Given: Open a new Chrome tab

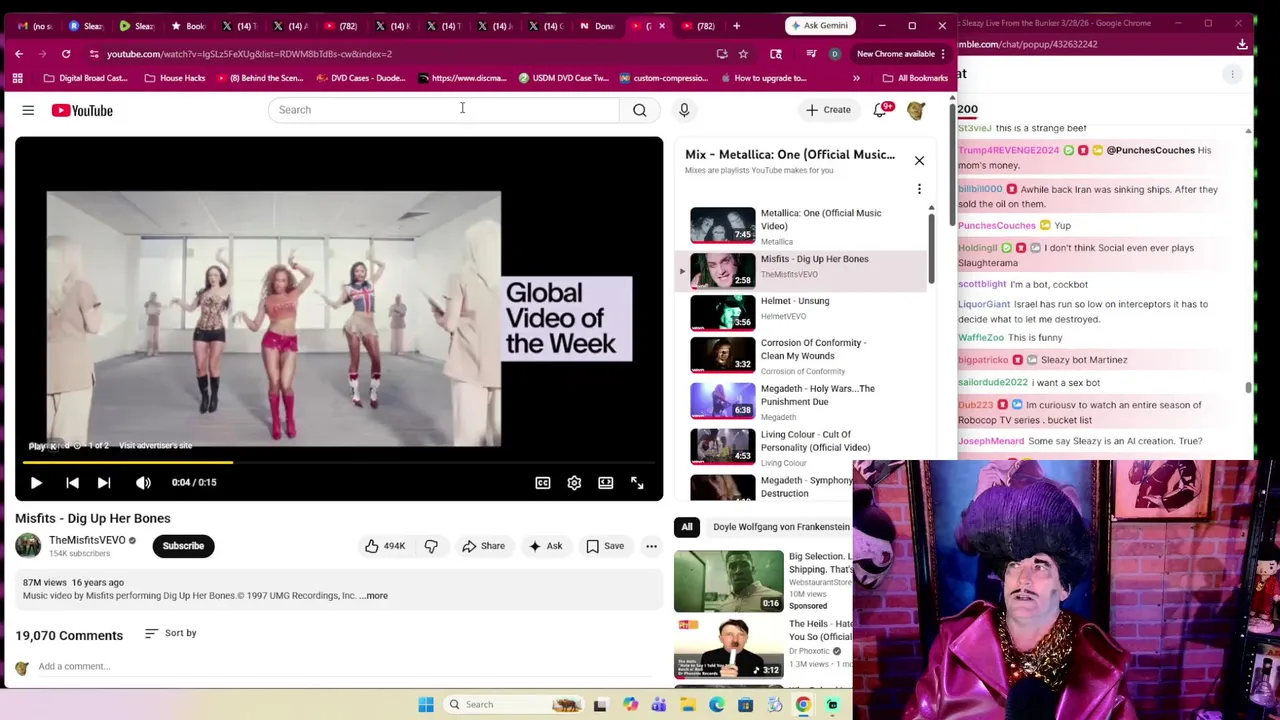Looking at the screenshot, I should tap(736, 26).
